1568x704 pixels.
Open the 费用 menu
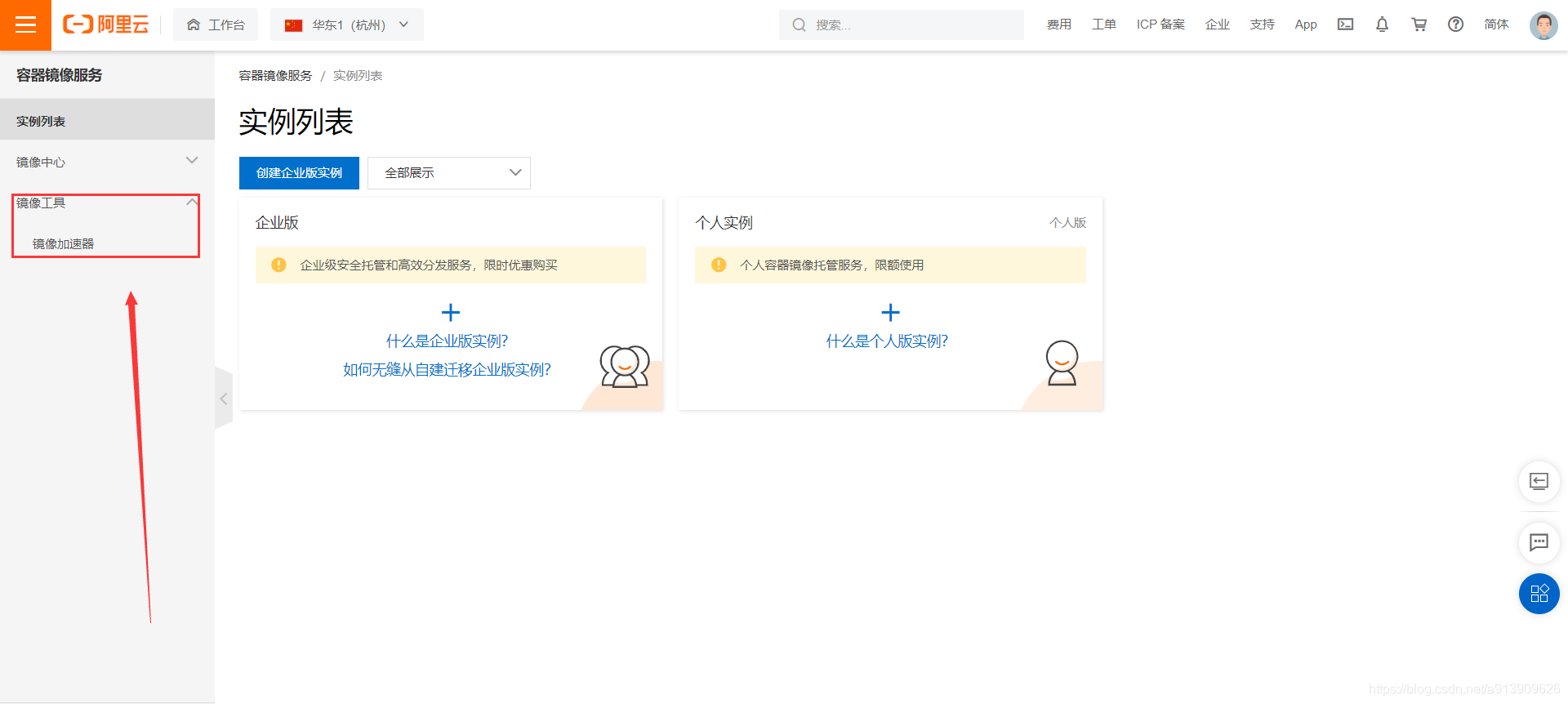(1059, 25)
